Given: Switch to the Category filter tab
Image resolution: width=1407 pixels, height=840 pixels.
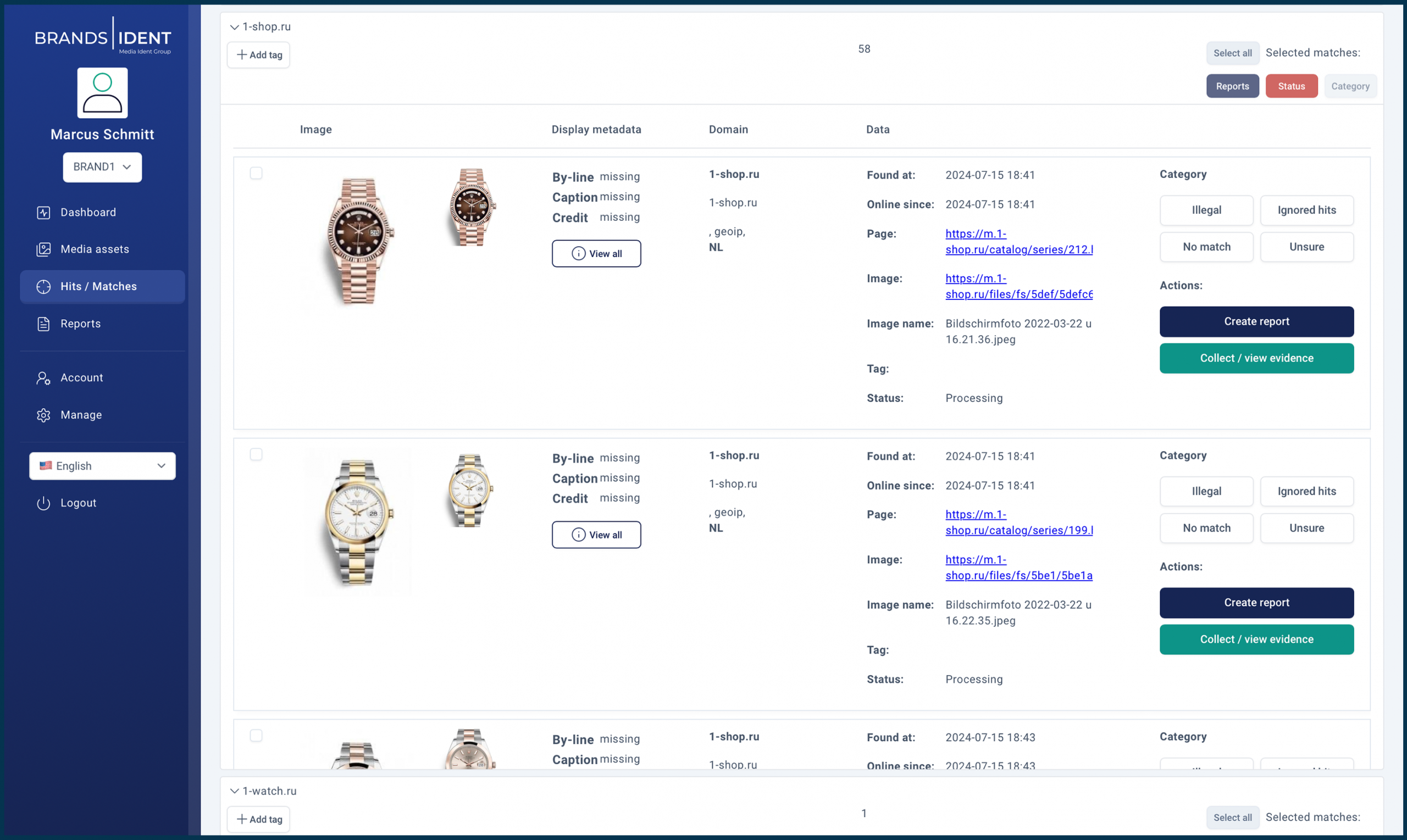Looking at the screenshot, I should (1350, 86).
